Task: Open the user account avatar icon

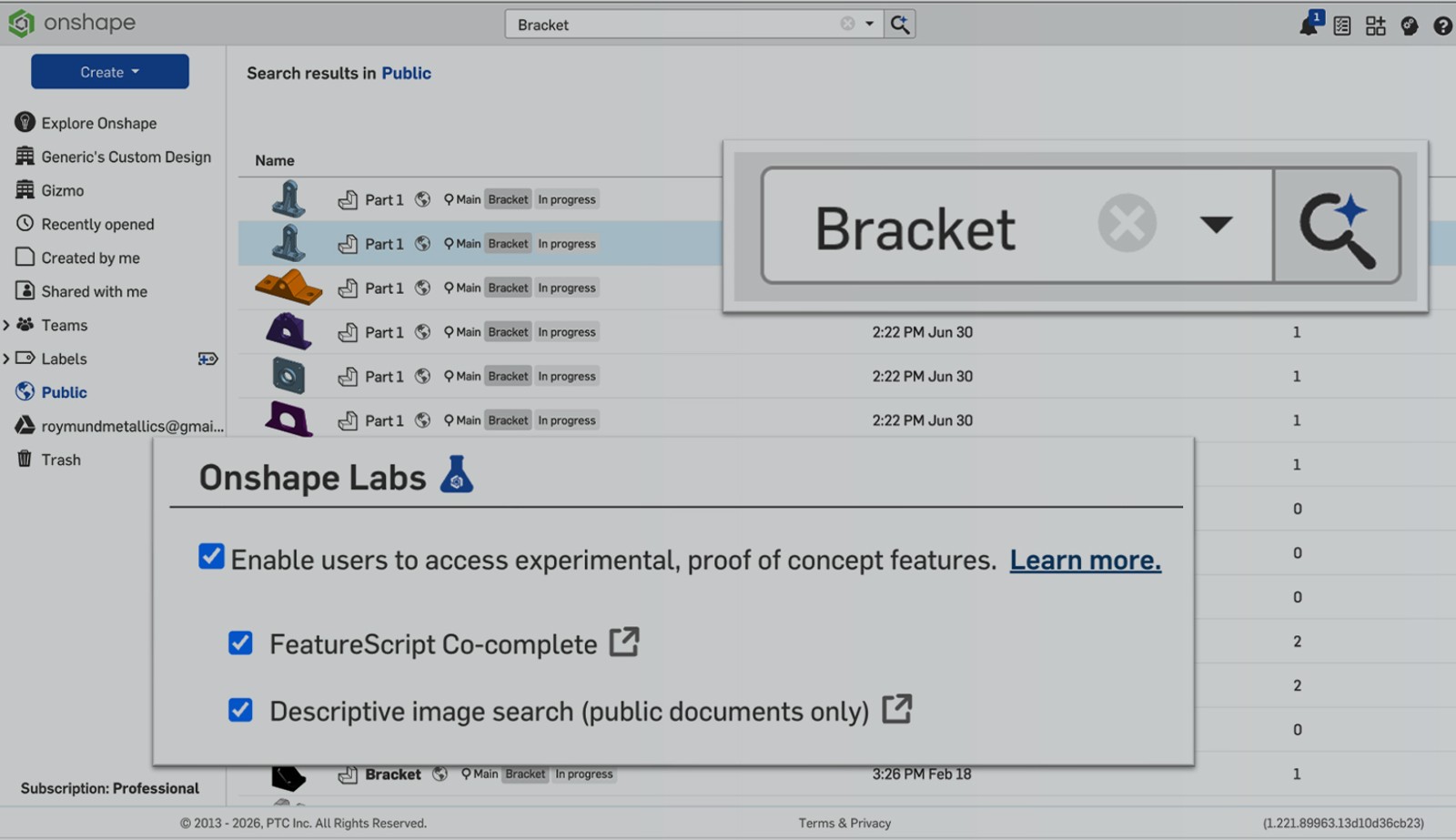Action: click(1410, 25)
